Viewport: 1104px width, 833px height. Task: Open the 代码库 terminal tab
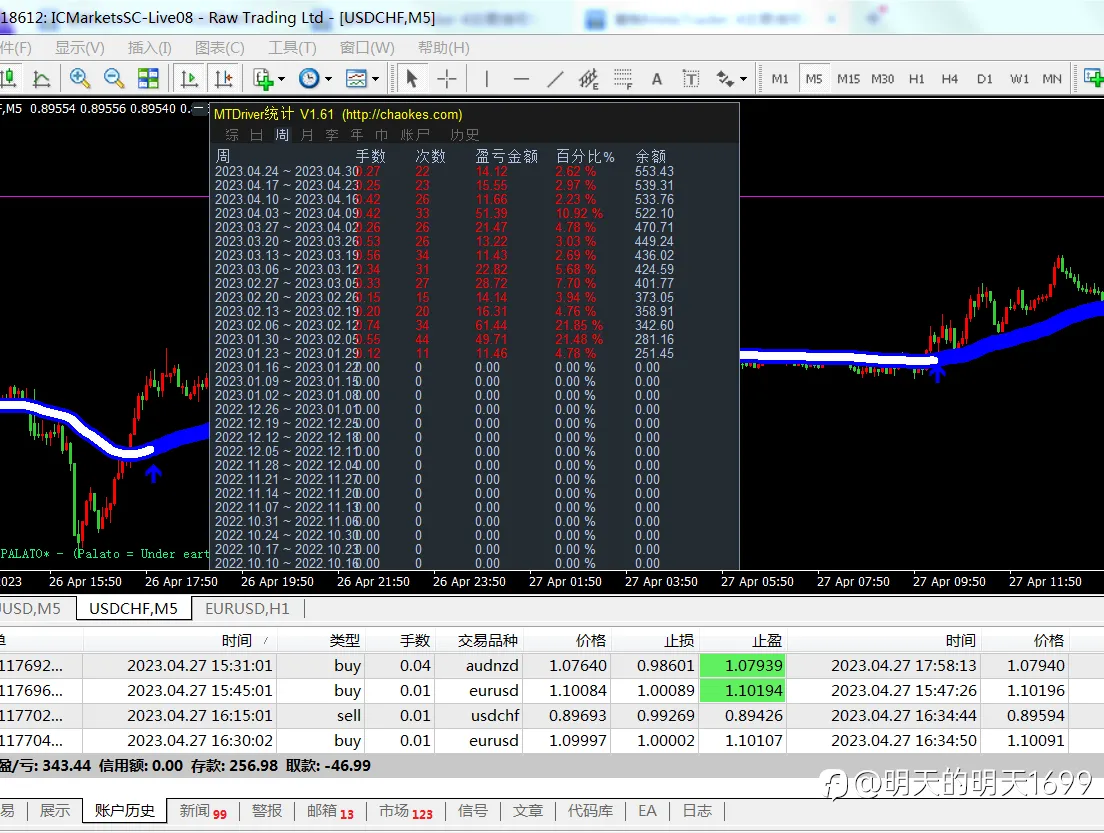point(590,810)
